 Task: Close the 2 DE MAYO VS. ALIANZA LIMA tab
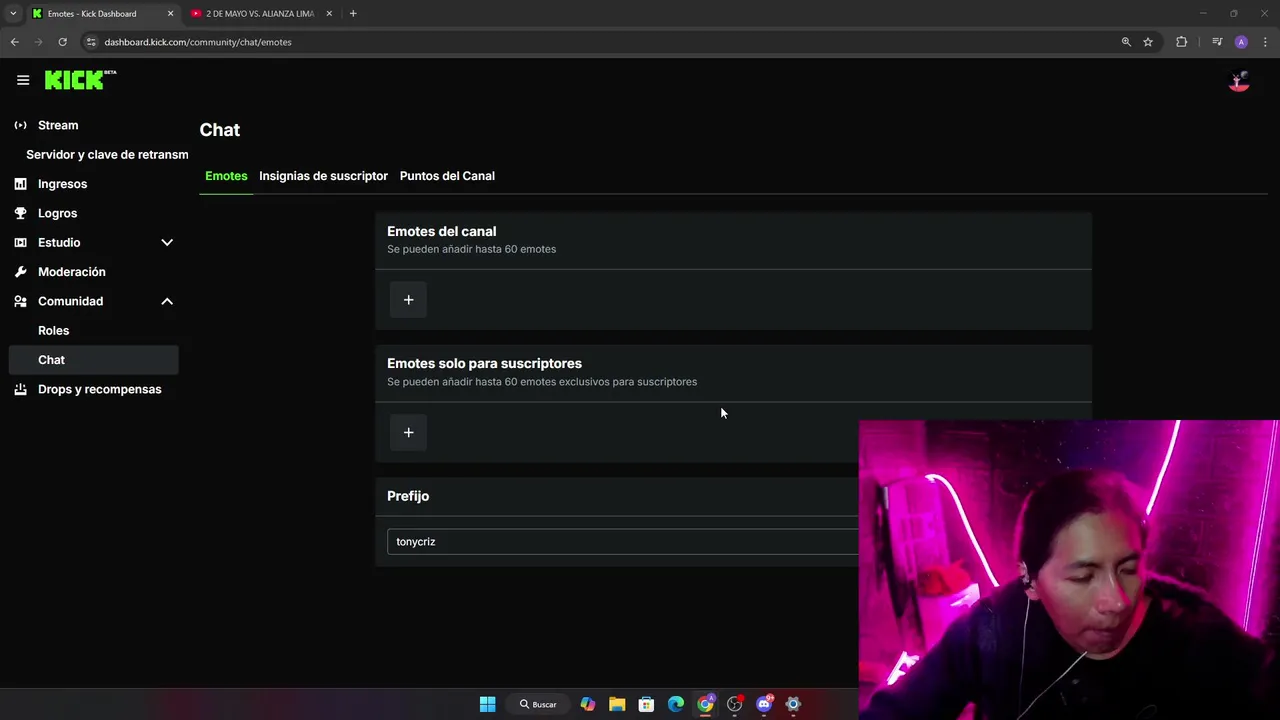(329, 14)
